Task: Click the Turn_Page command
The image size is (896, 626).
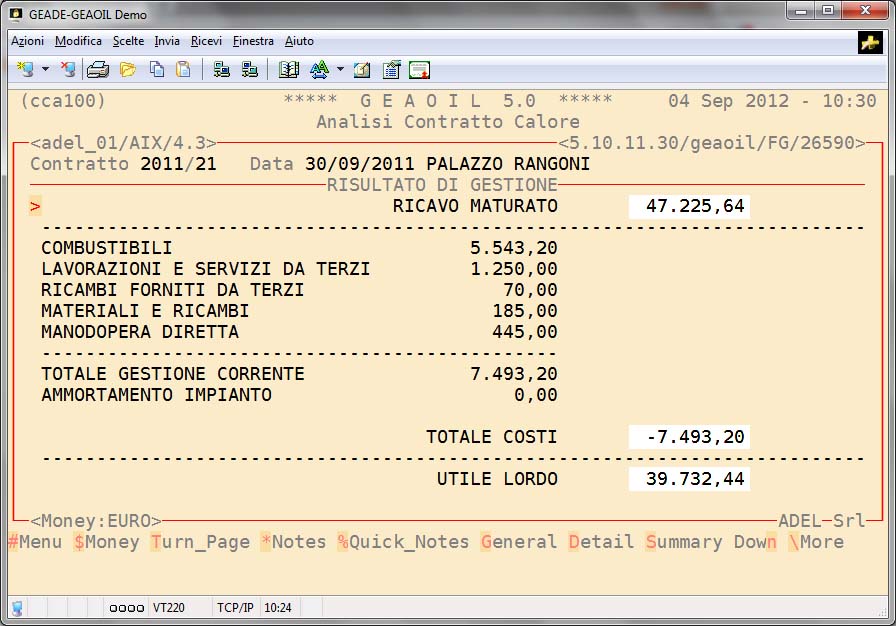Action: tap(201, 542)
